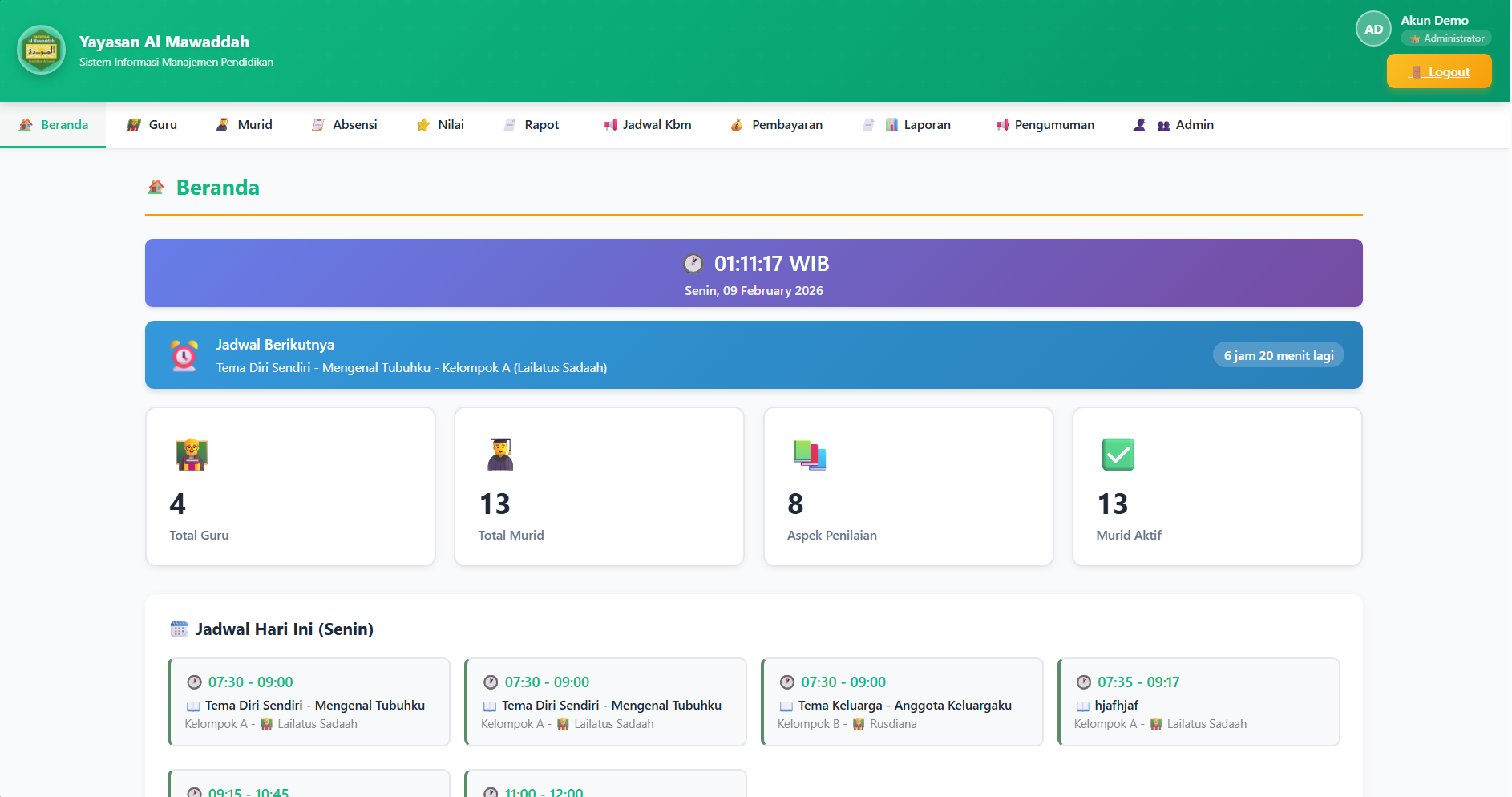The image size is (1512, 797).
Task: Click the Yayasan Al Mawaddah logo
Action: pos(41,51)
